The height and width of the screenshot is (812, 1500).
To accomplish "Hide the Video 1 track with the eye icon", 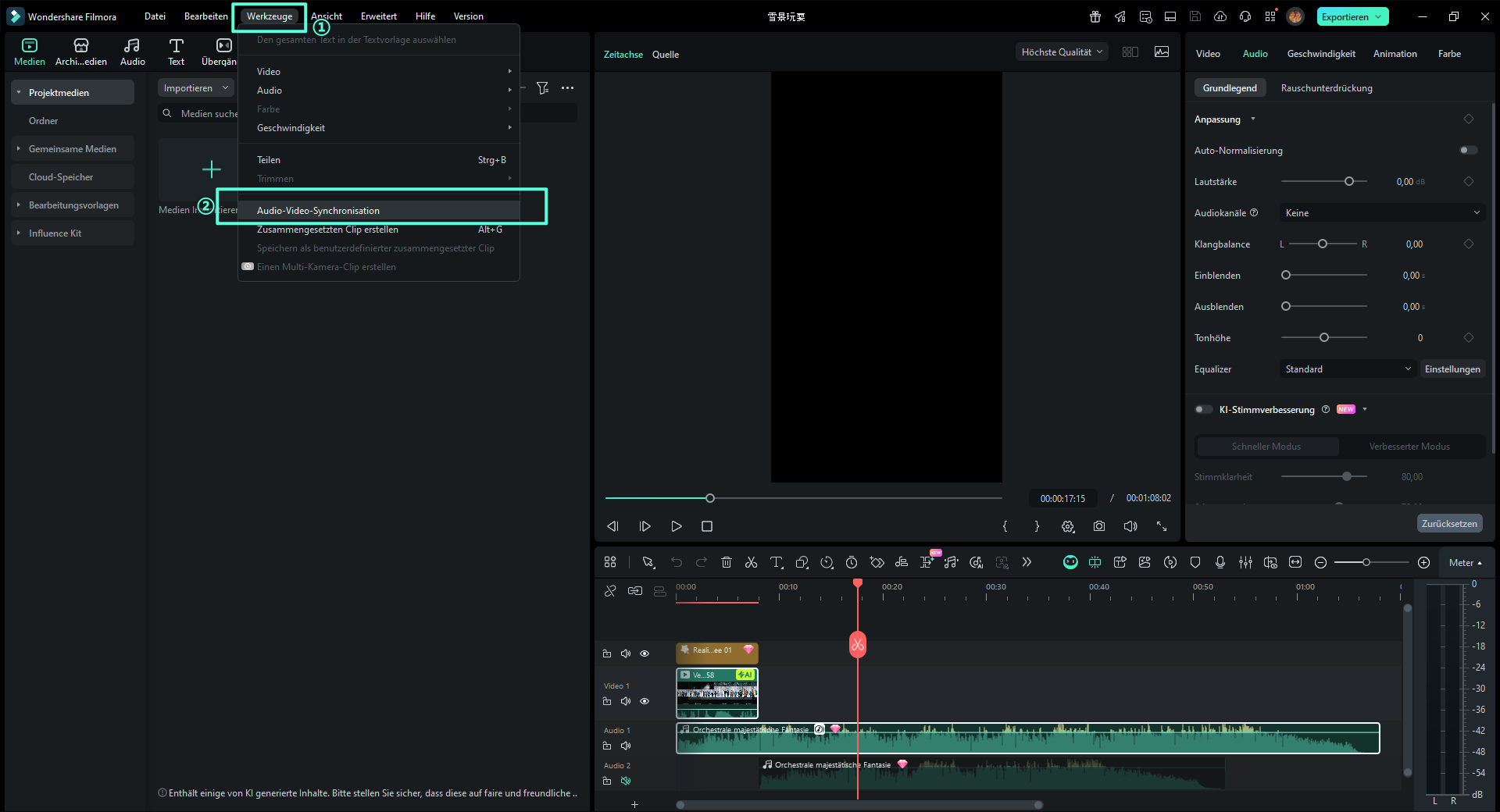I will [645, 701].
